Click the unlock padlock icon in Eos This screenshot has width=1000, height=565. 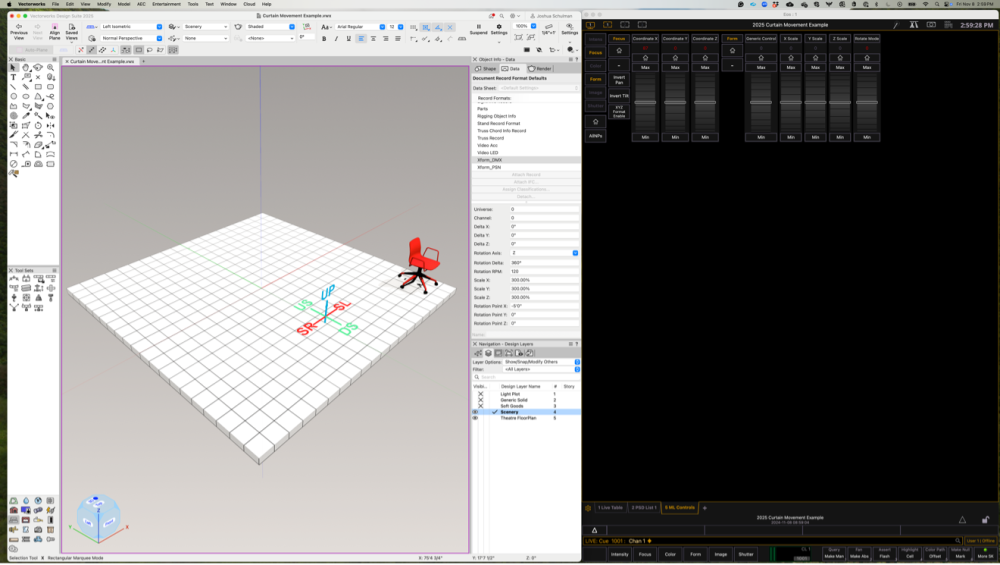click(x=986, y=519)
